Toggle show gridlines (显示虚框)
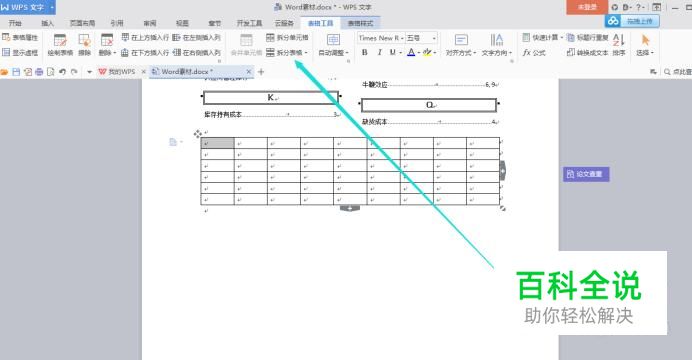The image size is (692, 360). click(x=20, y=52)
